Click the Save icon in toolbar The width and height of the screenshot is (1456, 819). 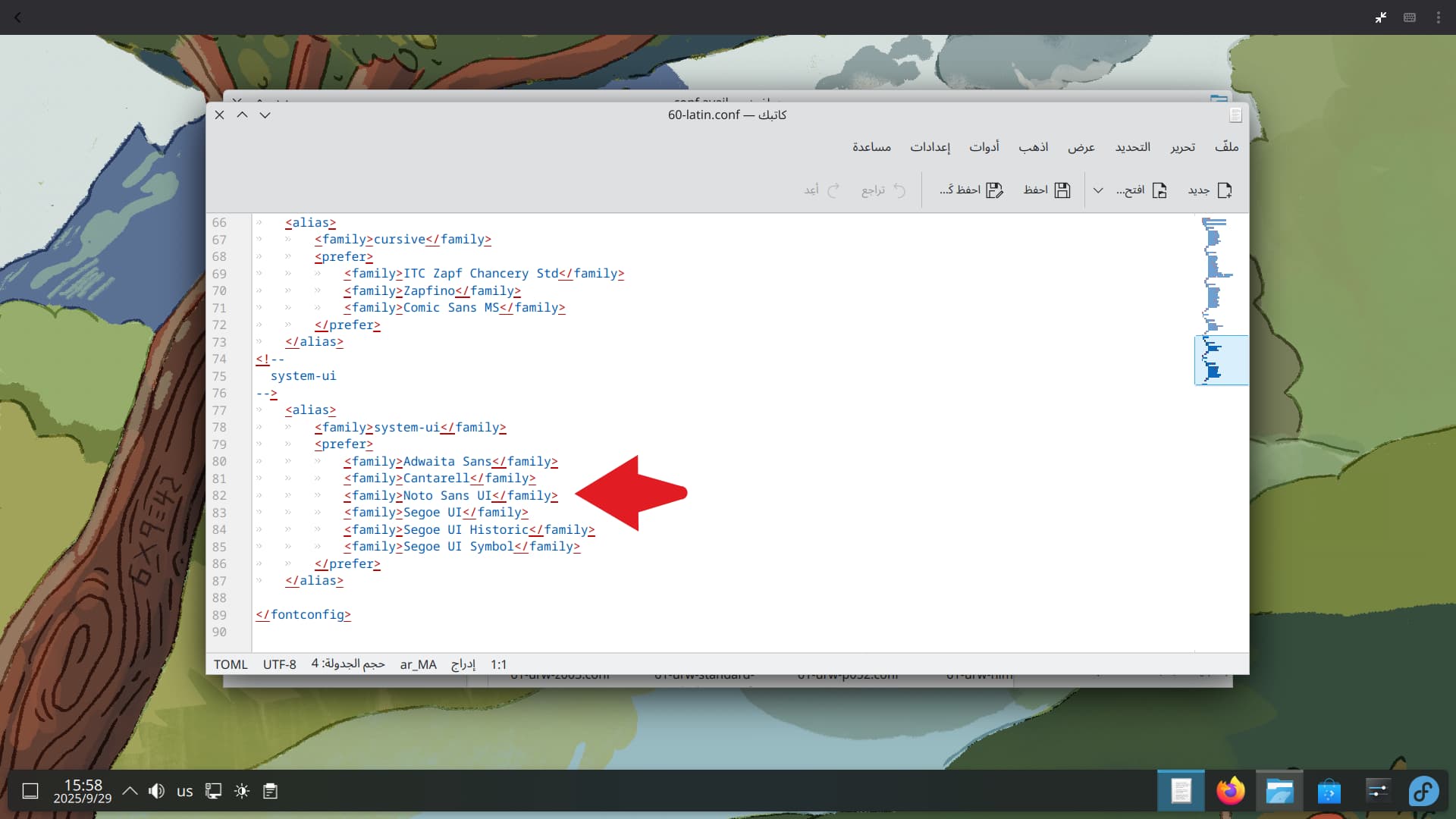point(1062,190)
